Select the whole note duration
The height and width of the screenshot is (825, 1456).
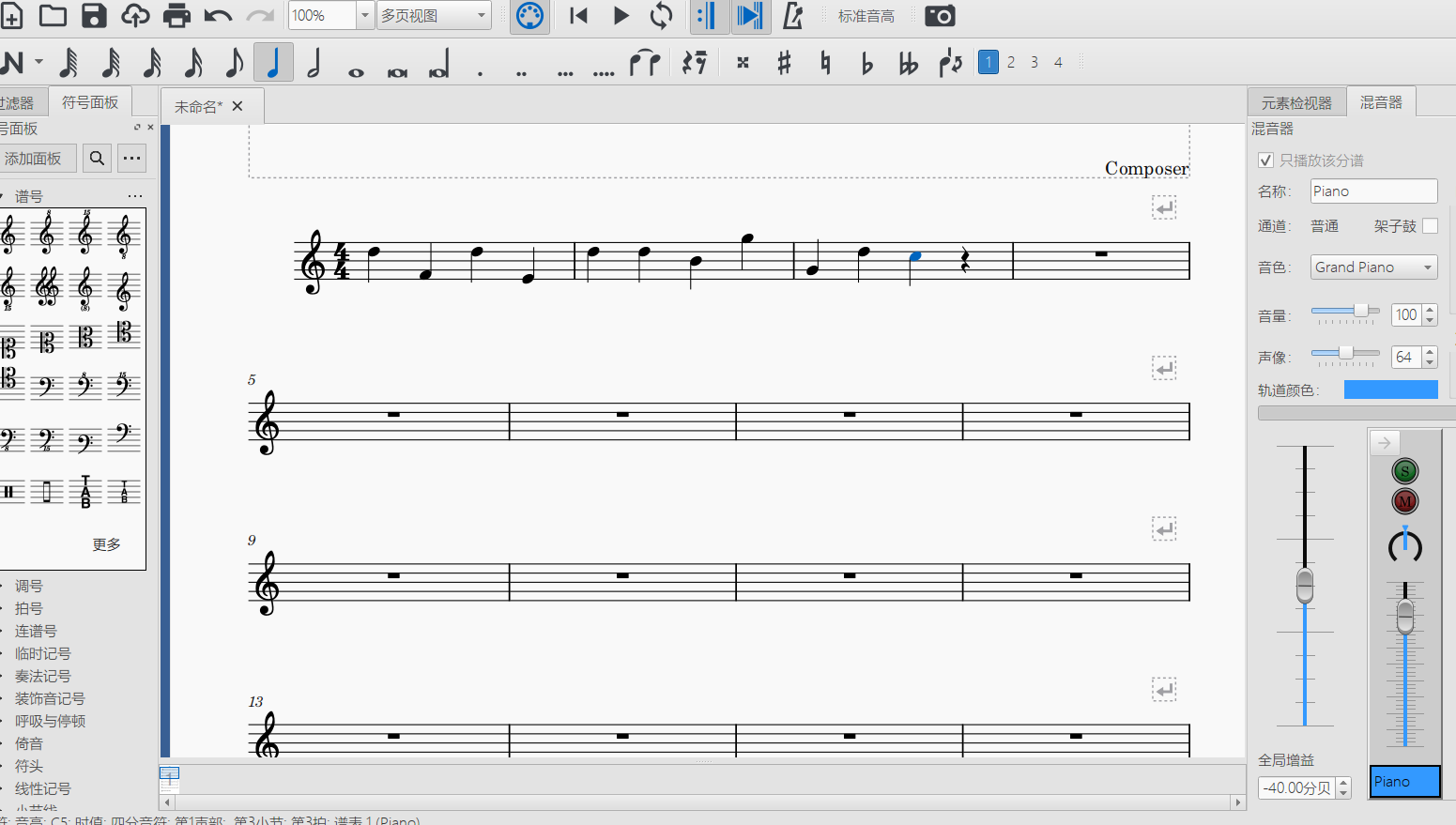point(356,70)
